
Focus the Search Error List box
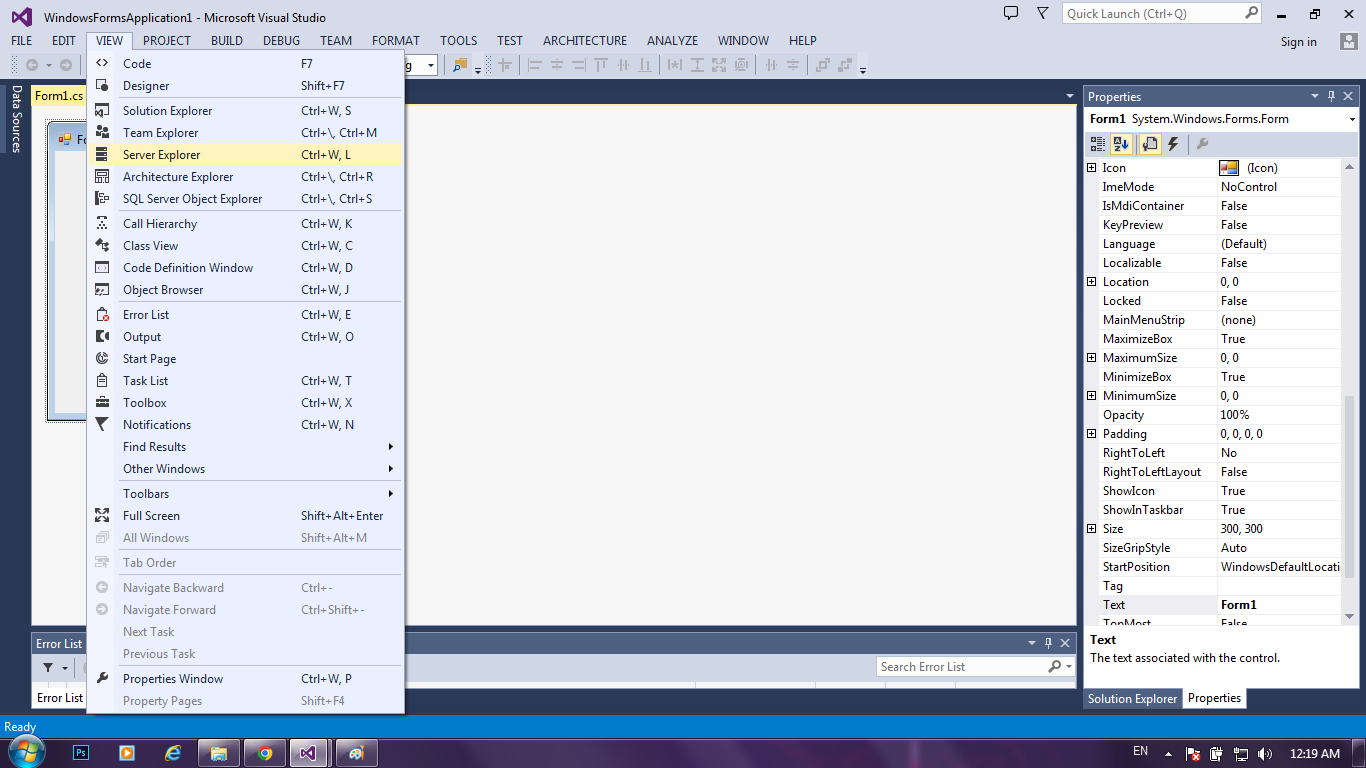pos(962,667)
